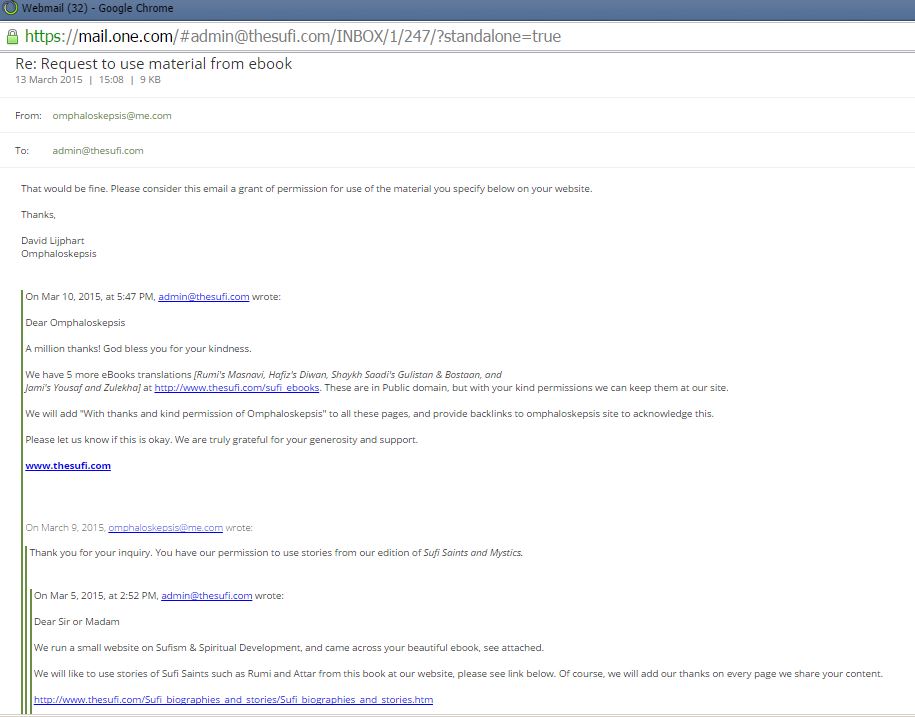915x717 pixels.
Task: Click the 'Omphaloskepsis' signature line
Action: [x=59, y=254]
